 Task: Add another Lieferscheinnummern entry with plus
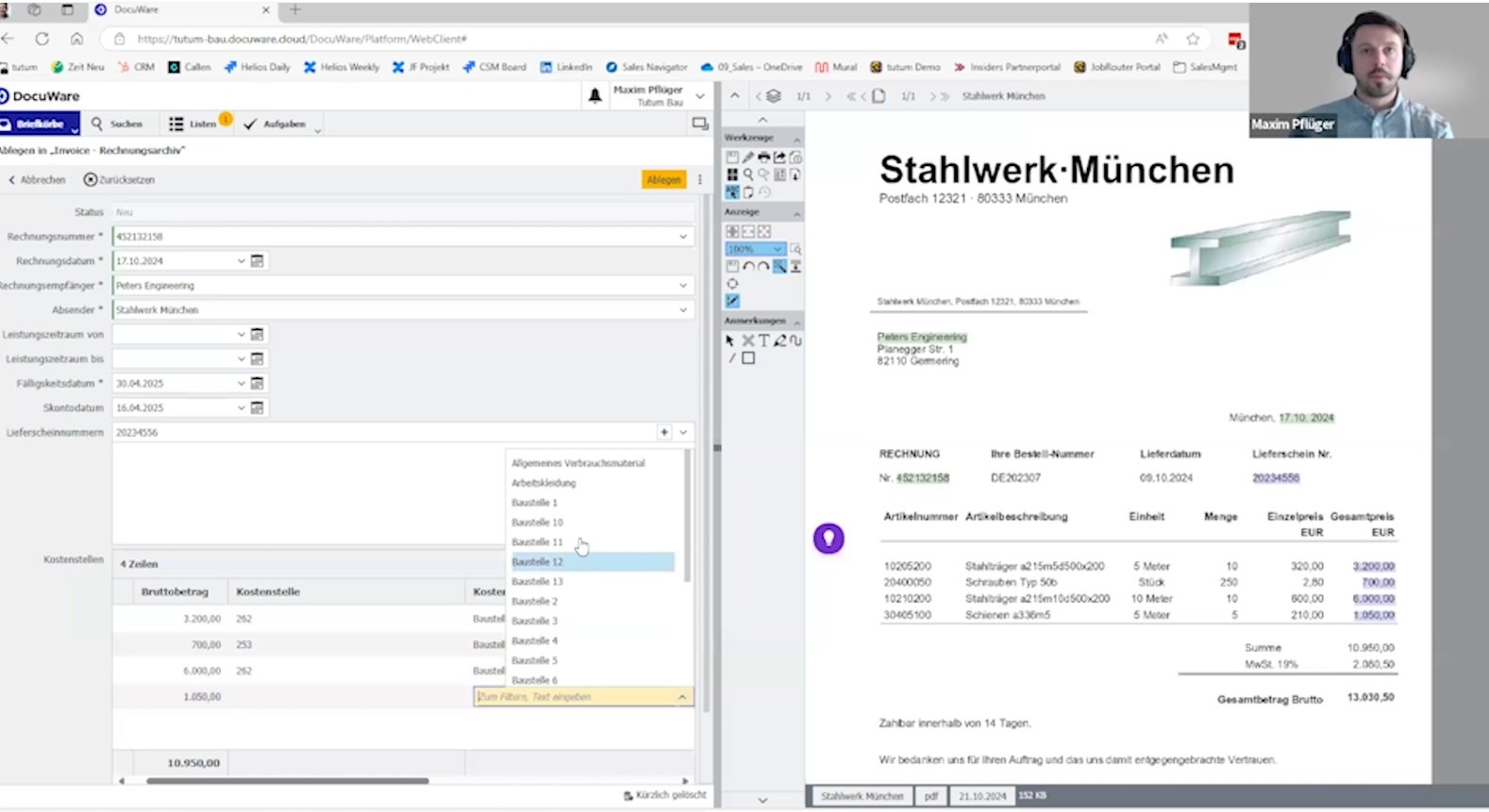coord(664,432)
